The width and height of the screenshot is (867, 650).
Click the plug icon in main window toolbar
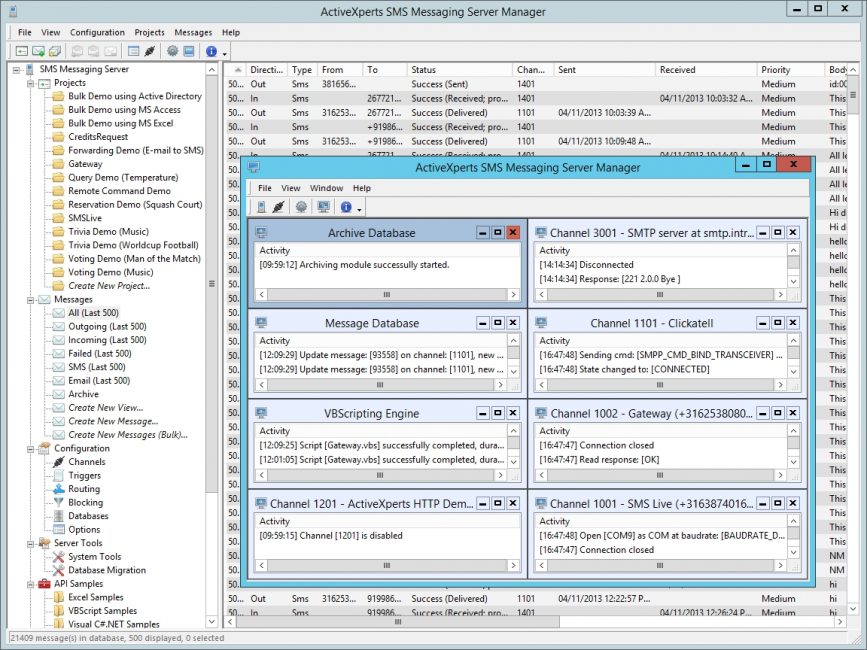click(x=149, y=51)
